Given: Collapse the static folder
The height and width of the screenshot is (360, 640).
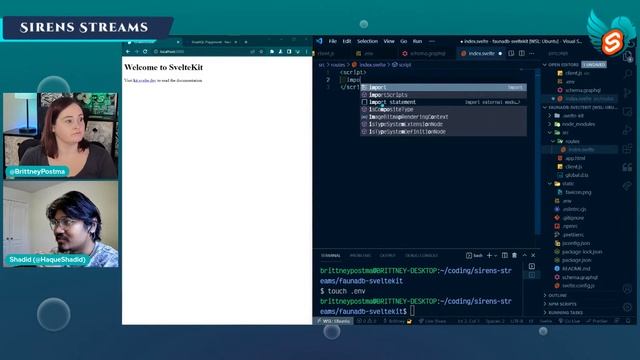Looking at the screenshot, I should [550, 184].
